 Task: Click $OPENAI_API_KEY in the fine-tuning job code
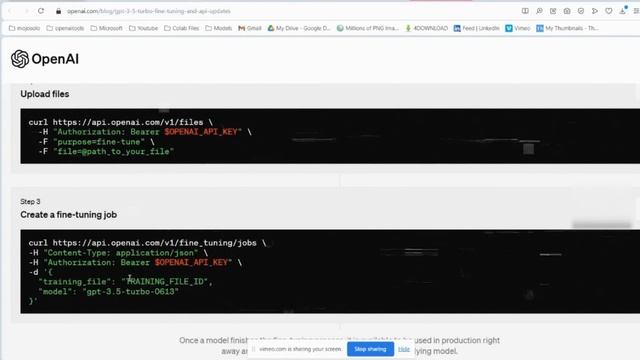(191, 262)
